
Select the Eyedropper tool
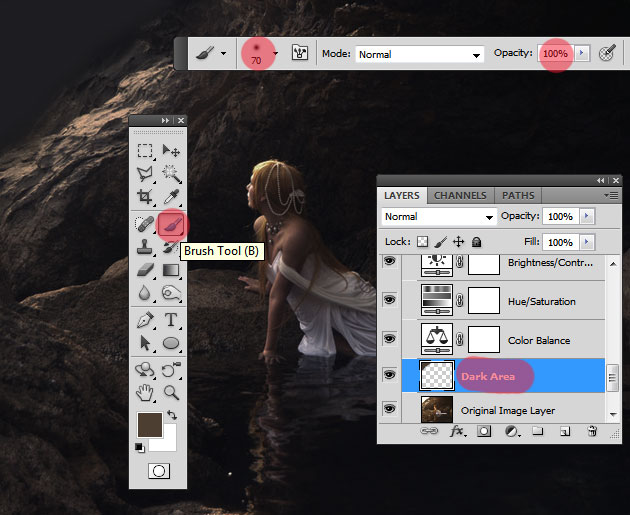[172, 197]
